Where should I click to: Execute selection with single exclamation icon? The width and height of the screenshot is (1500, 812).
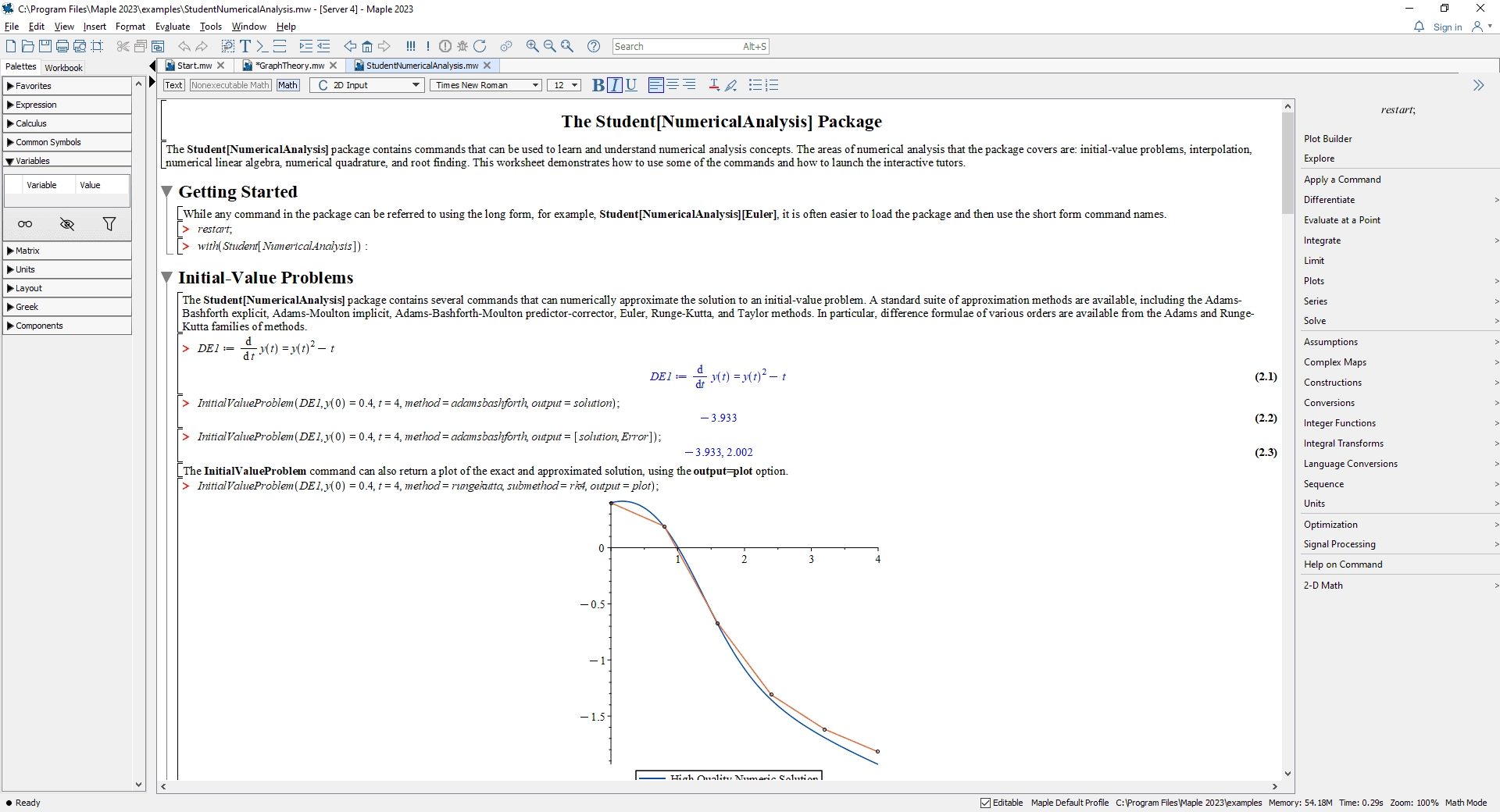coord(428,46)
